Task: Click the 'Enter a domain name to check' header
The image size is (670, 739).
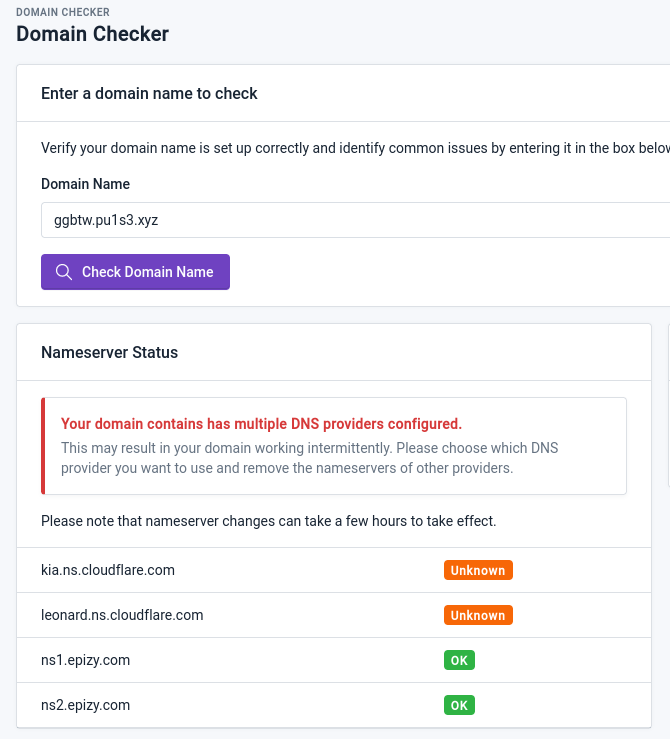Action: point(149,93)
